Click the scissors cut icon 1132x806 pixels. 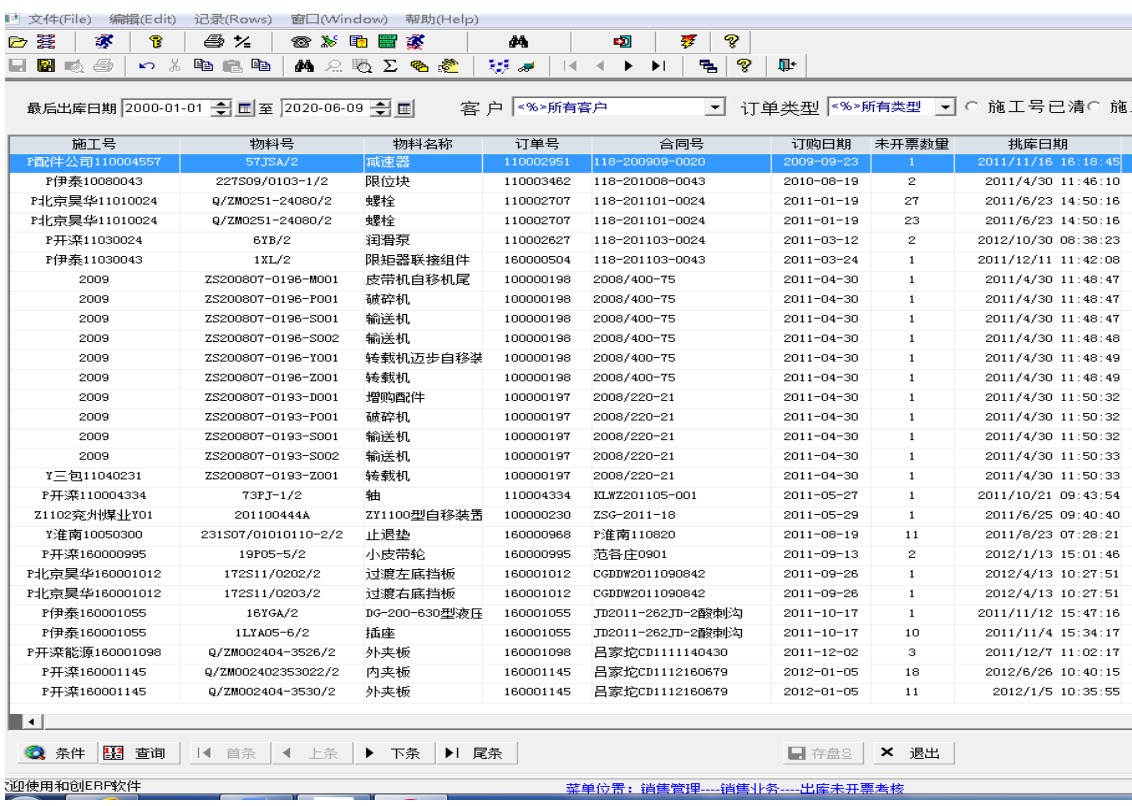174,66
